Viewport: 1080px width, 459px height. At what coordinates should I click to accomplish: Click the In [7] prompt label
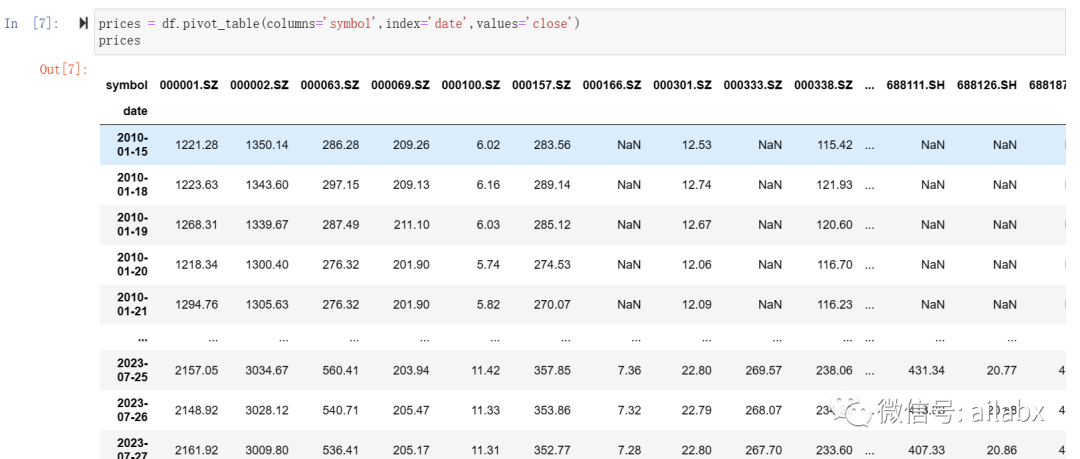point(32,23)
